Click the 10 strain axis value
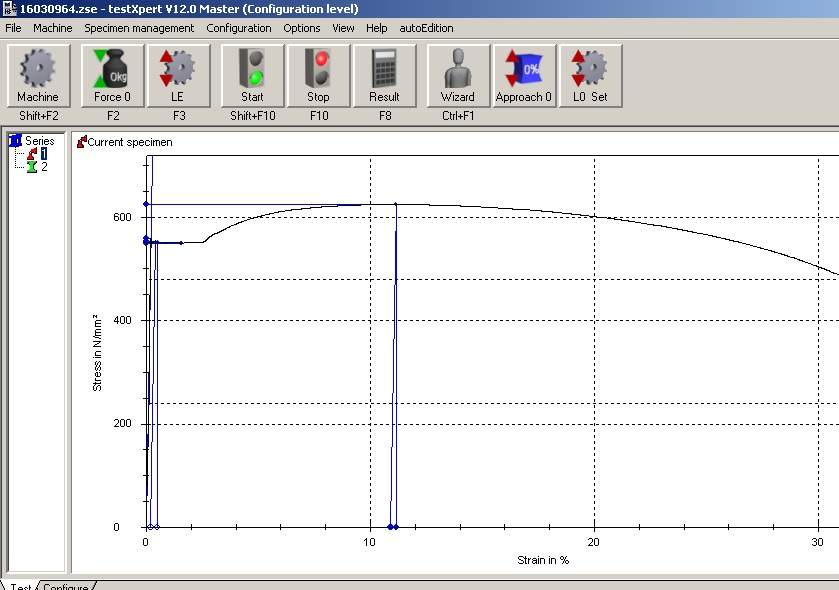 tap(369, 542)
